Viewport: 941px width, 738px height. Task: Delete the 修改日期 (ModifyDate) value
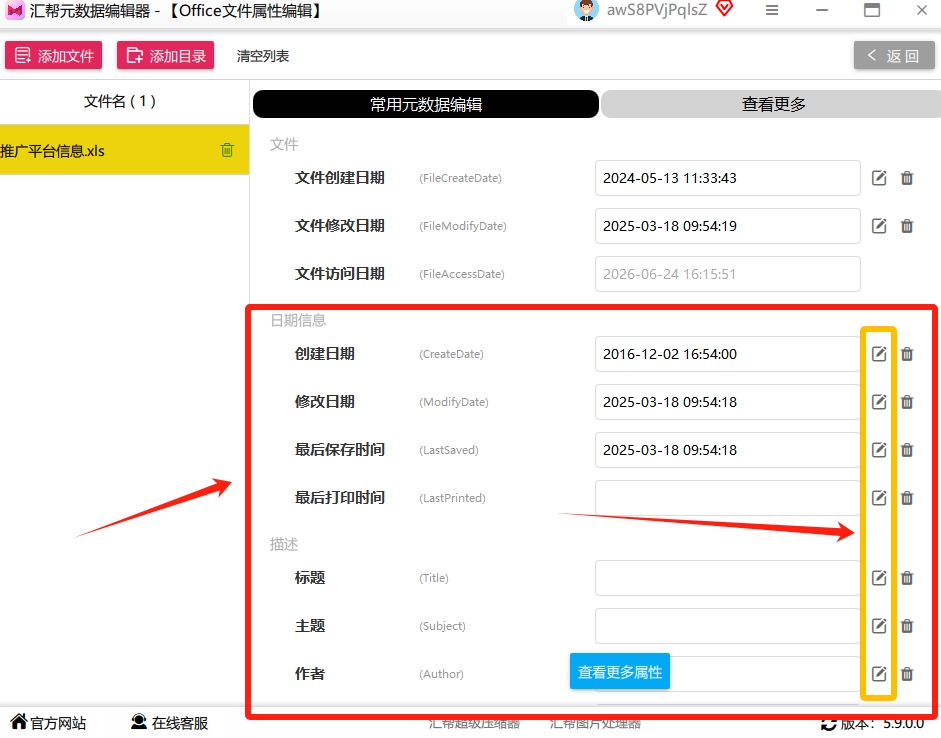click(x=907, y=402)
